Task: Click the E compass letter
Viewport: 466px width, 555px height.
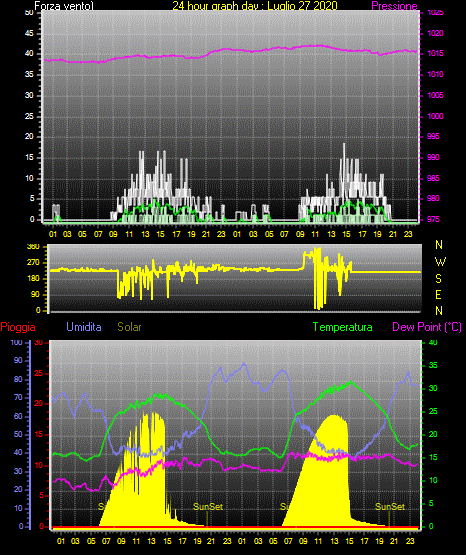Action: tap(438, 294)
